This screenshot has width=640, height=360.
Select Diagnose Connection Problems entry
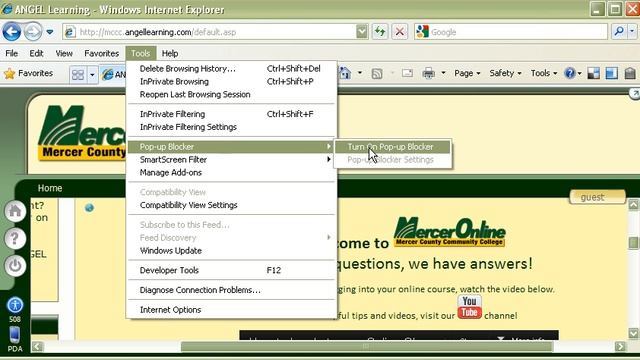pyautogui.click(x=232, y=290)
